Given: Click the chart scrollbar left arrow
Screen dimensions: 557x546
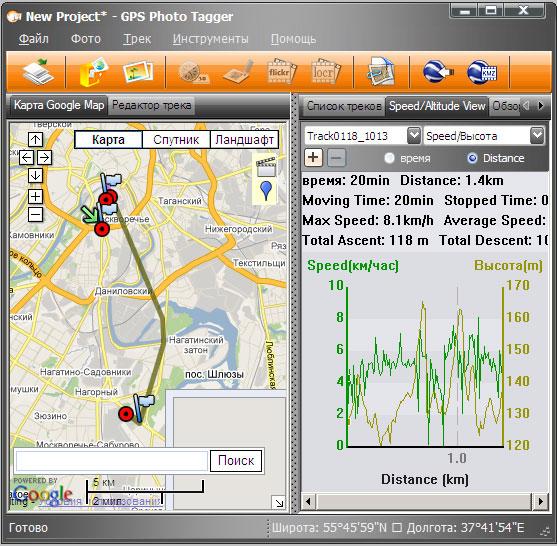Looking at the screenshot, I should (308, 502).
